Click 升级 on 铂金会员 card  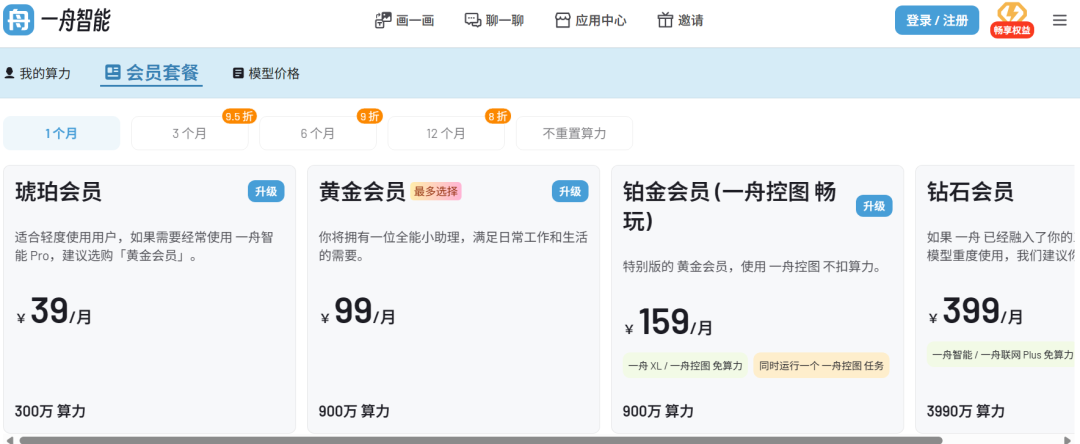874,207
